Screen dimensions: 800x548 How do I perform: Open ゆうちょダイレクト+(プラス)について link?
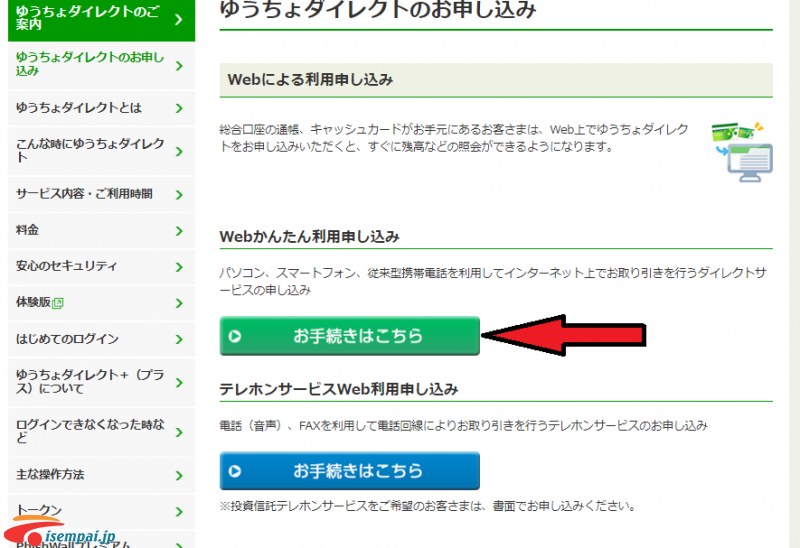tap(102, 382)
